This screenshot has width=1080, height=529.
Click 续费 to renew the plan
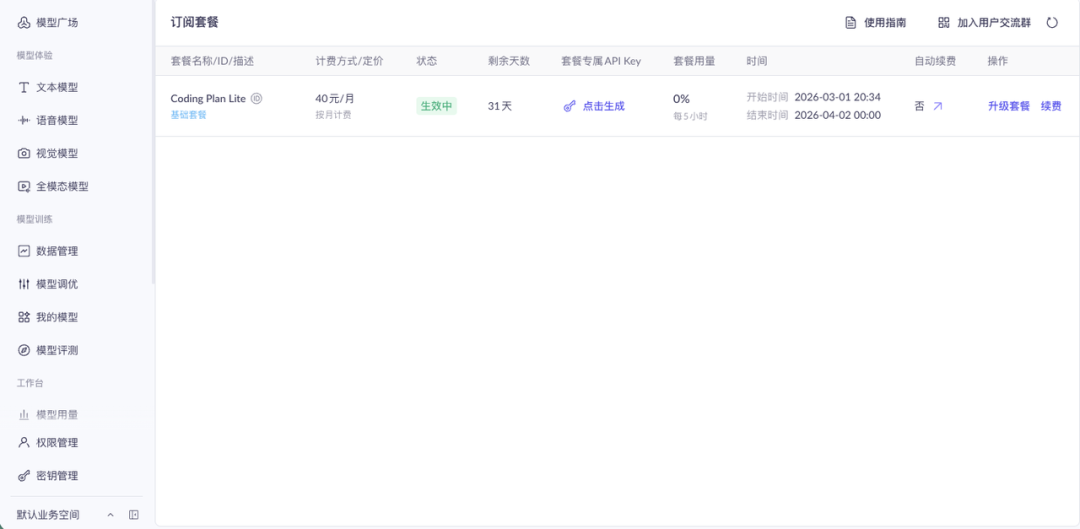1051,106
